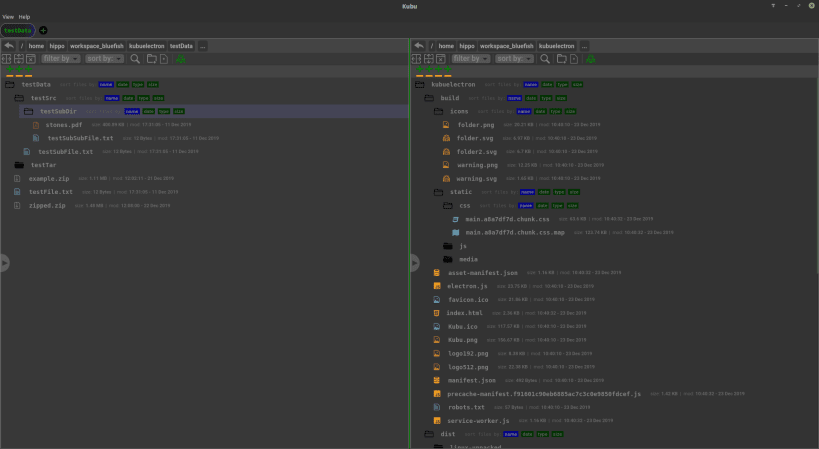Click the split-vertically icon in left pane toolbar
The width and height of the screenshot is (819, 449).
click(x=19, y=59)
